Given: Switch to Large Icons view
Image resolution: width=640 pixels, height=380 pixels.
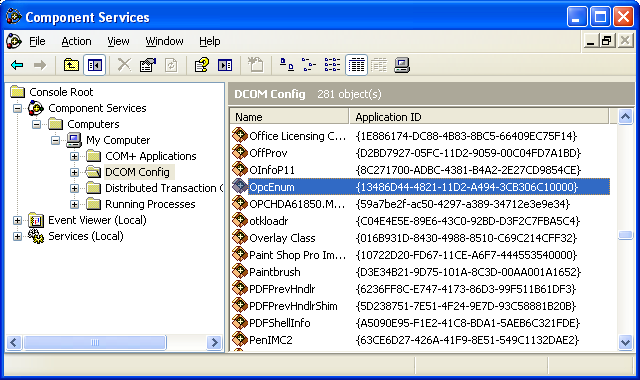Looking at the screenshot, I should click(x=286, y=65).
